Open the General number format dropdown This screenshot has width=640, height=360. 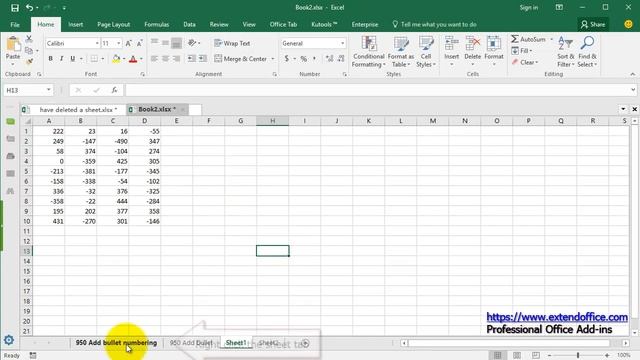[x=342, y=43]
